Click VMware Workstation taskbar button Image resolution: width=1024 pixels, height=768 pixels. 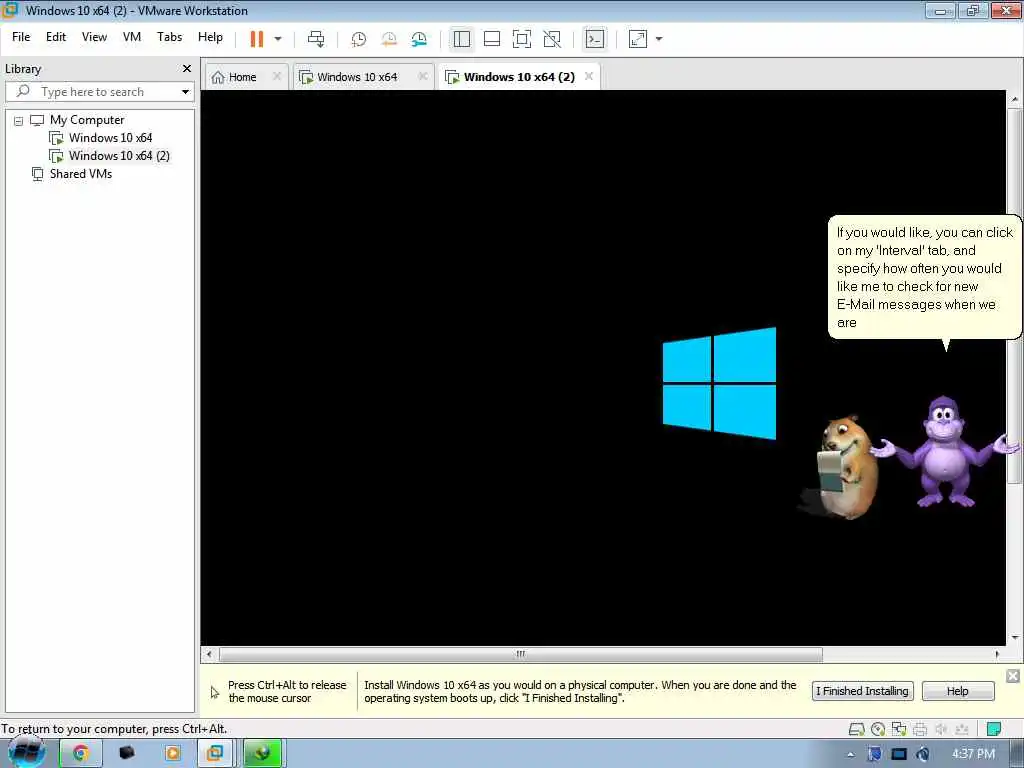tap(215, 753)
